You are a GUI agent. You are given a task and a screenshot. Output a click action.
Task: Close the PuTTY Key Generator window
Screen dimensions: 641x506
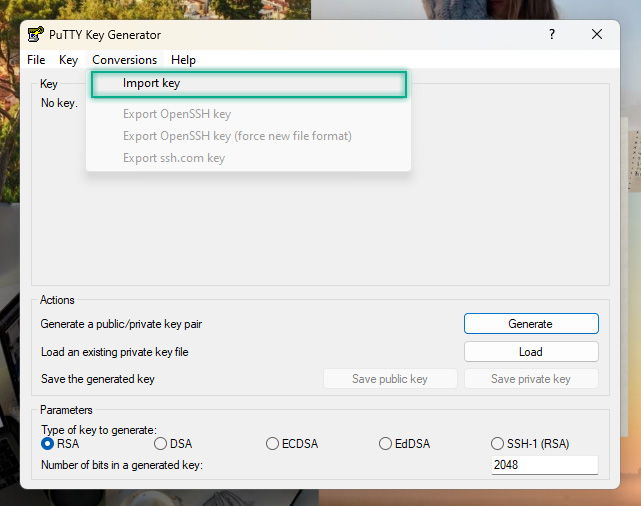click(596, 34)
